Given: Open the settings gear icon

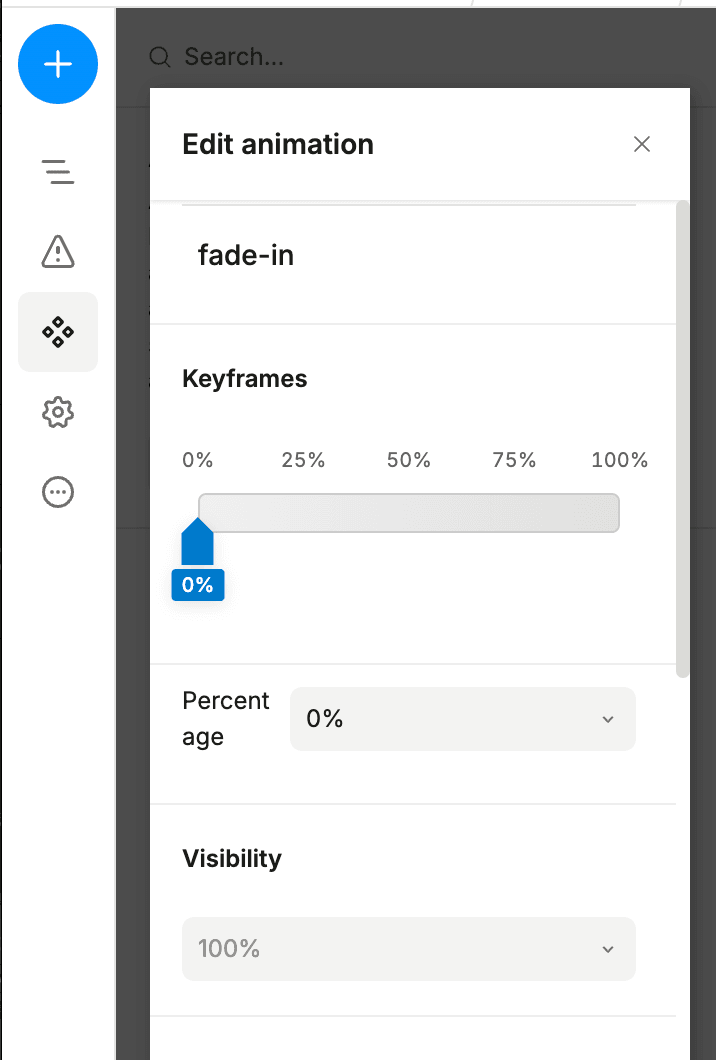Looking at the screenshot, I should tap(58, 412).
